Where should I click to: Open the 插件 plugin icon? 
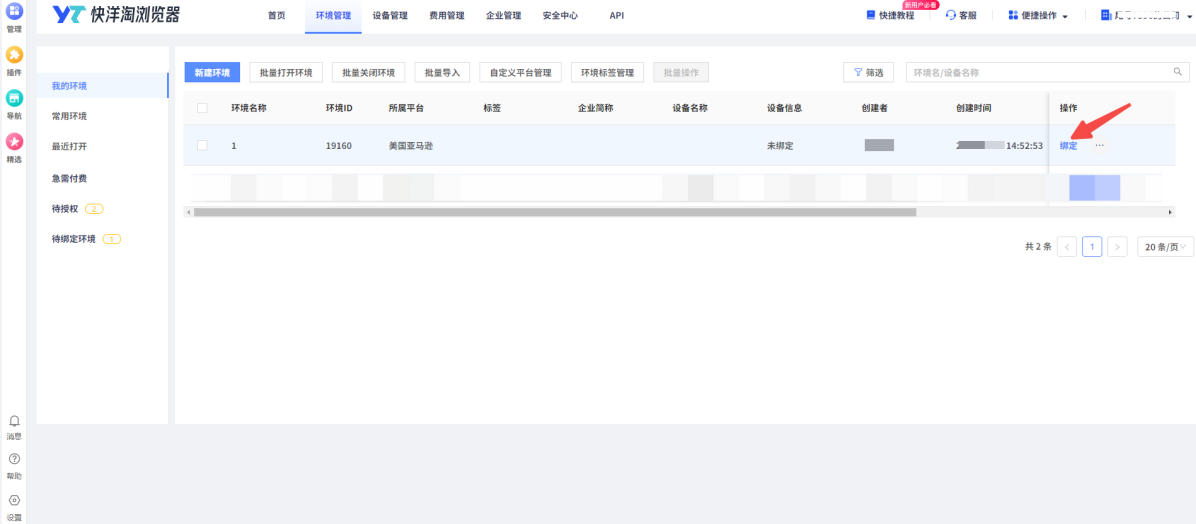14,55
